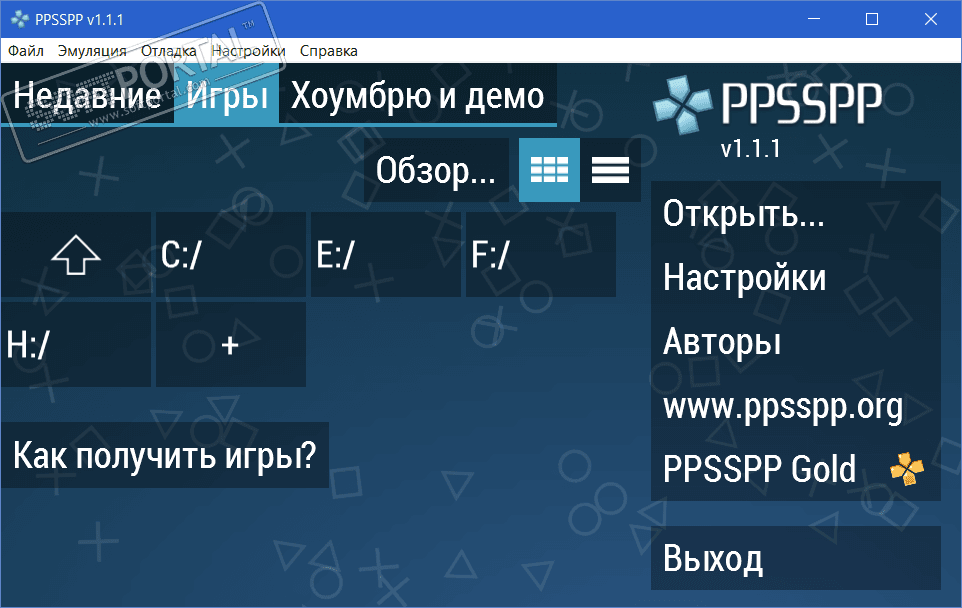Image resolution: width=962 pixels, height=608 pixels.
Task: Click the PPSSPP logo in header
Action: (768, 104)
